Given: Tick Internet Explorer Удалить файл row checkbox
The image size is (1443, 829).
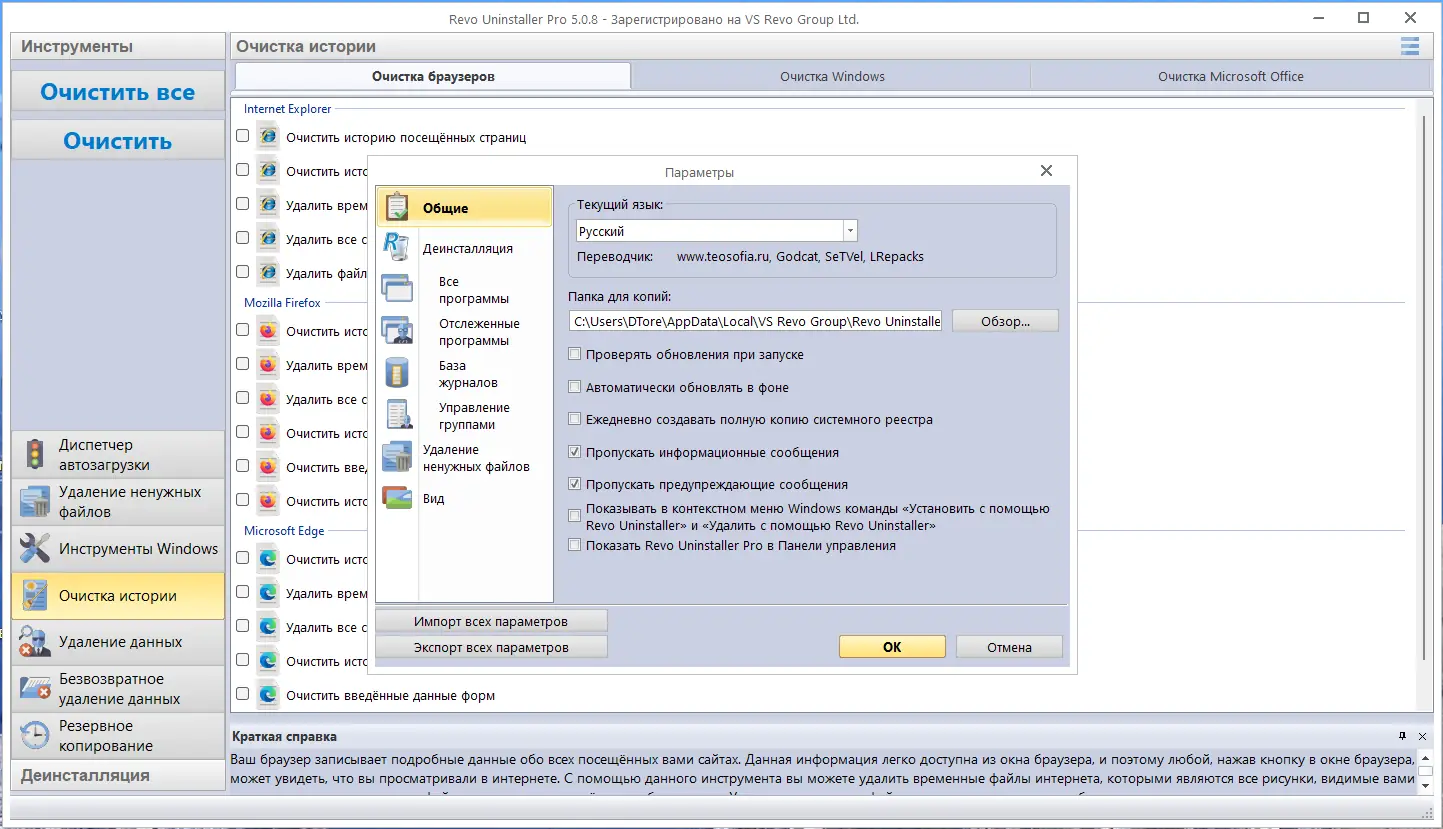Looking at the screenshot, I should [x=242, y=272].
